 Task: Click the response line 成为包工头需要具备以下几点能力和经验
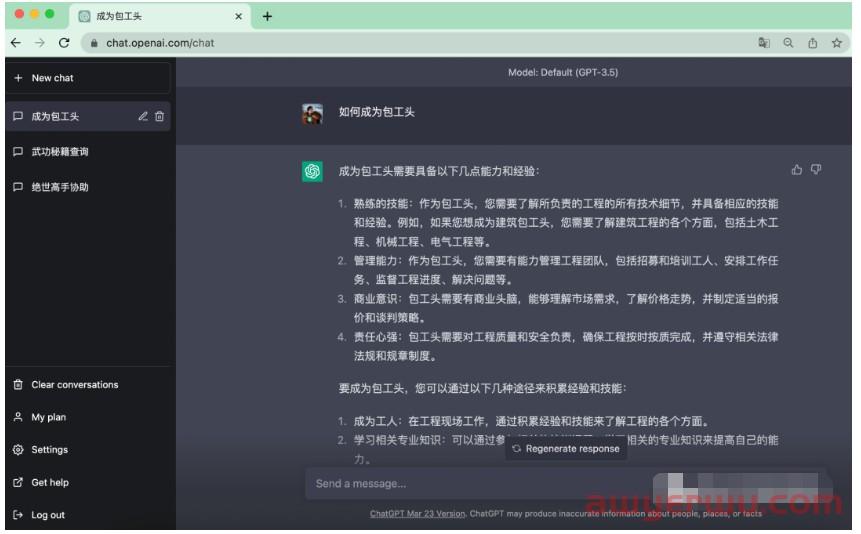[439, 171]
